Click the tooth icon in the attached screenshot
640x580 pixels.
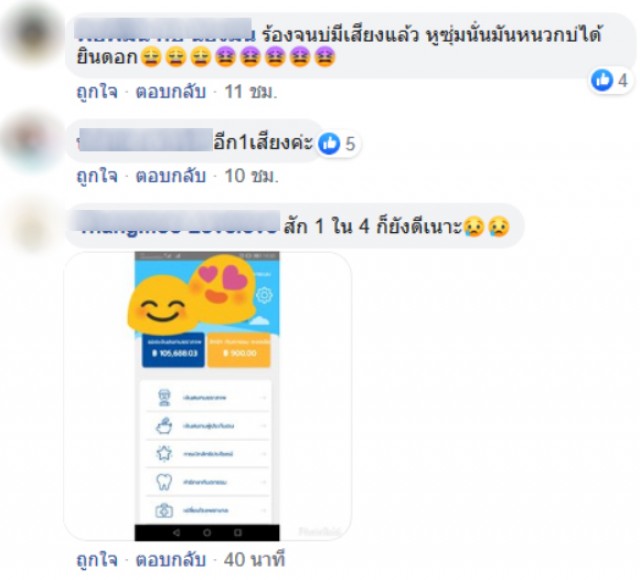pyautogui.click(x=164, y=482)
